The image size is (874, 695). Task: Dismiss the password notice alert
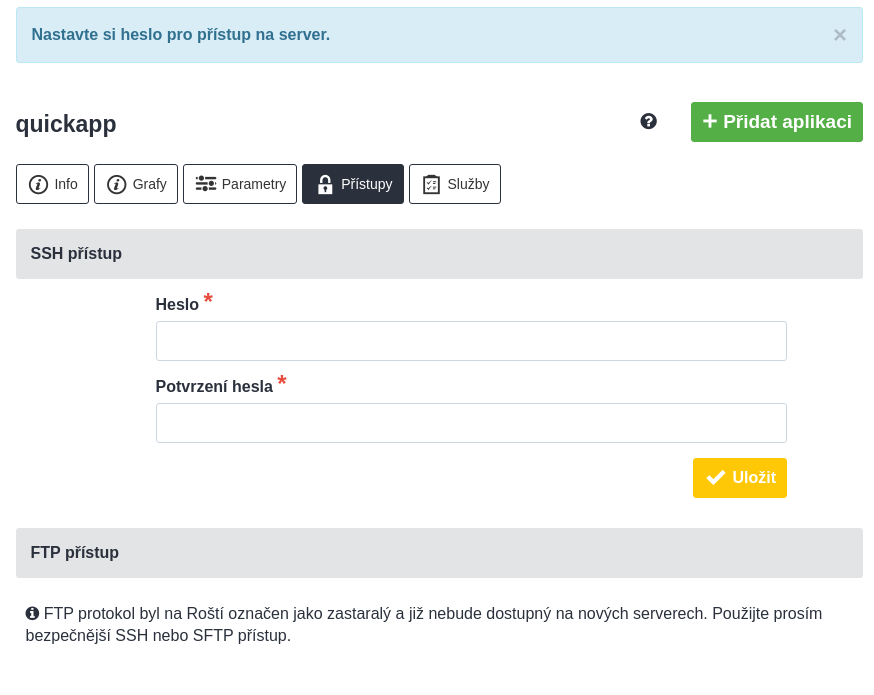[x=839, y=35]
